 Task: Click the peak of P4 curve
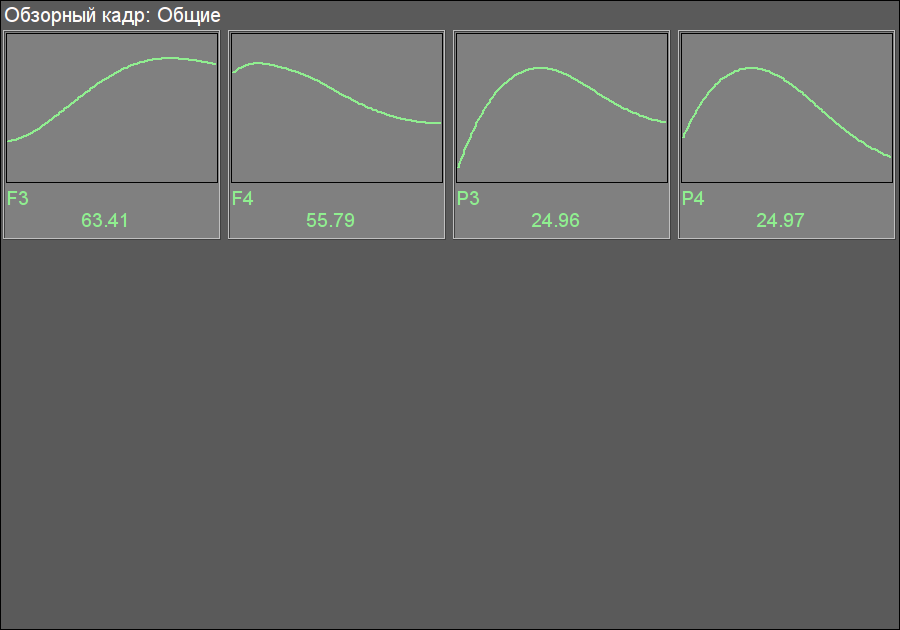click(752, 68)
